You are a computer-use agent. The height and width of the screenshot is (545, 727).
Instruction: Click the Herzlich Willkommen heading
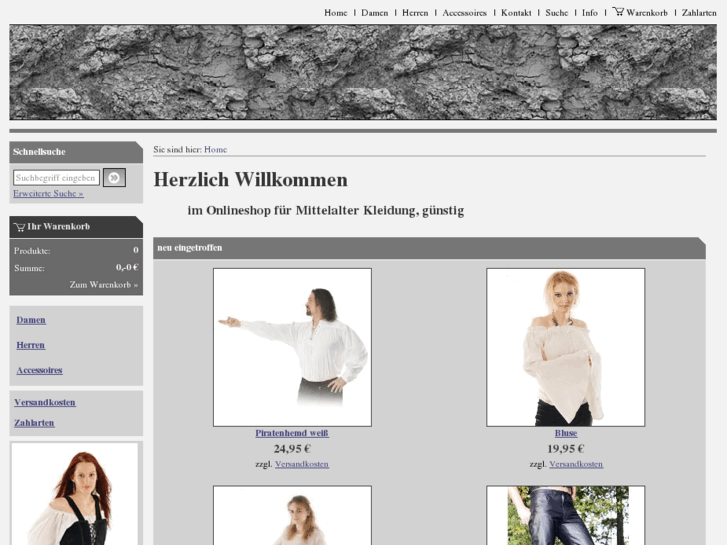pyautogui.click(x=250, y=180)
